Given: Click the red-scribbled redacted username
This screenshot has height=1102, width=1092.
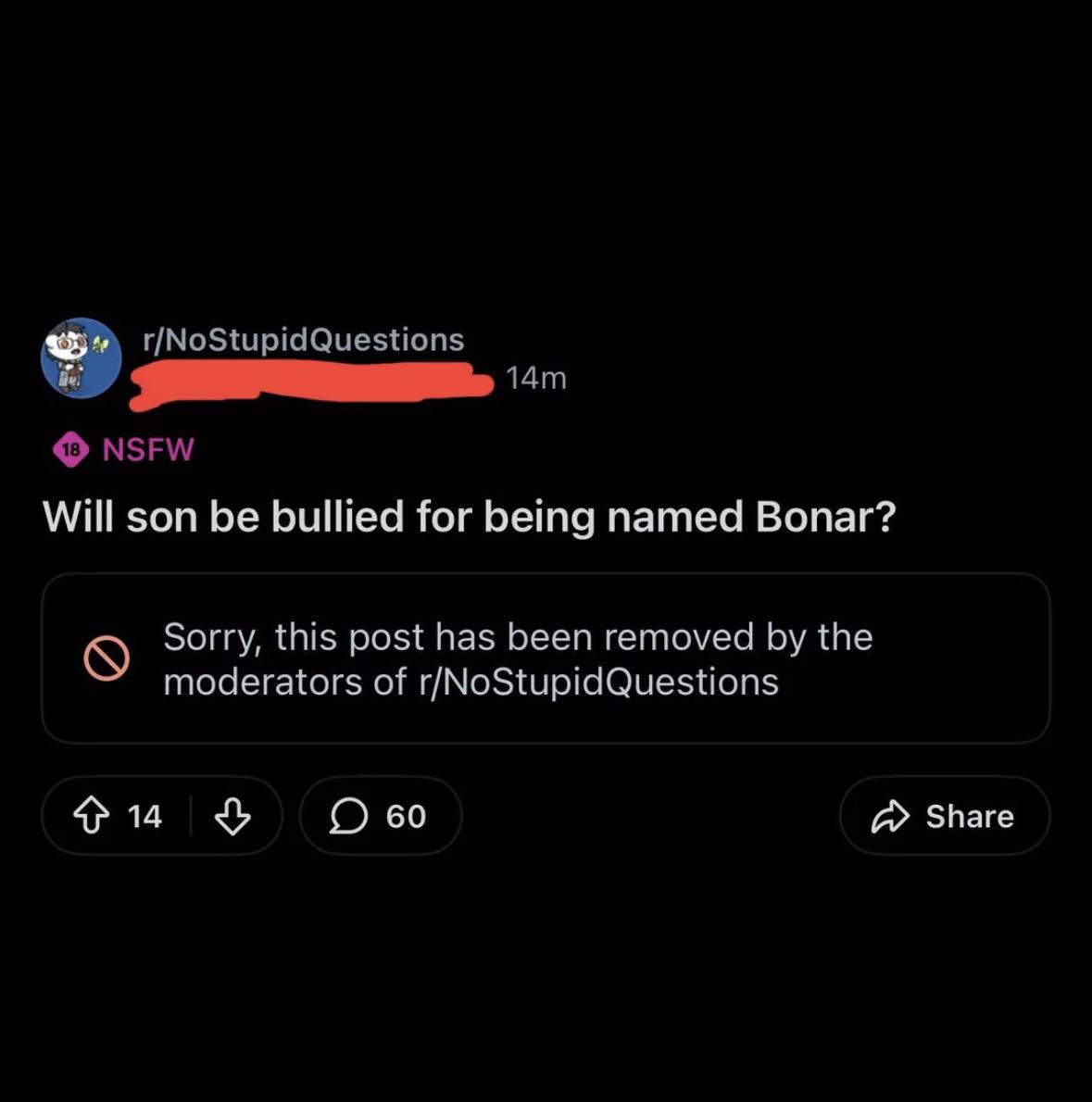Looking at the screenshot, I should click(x=310, y=383).
